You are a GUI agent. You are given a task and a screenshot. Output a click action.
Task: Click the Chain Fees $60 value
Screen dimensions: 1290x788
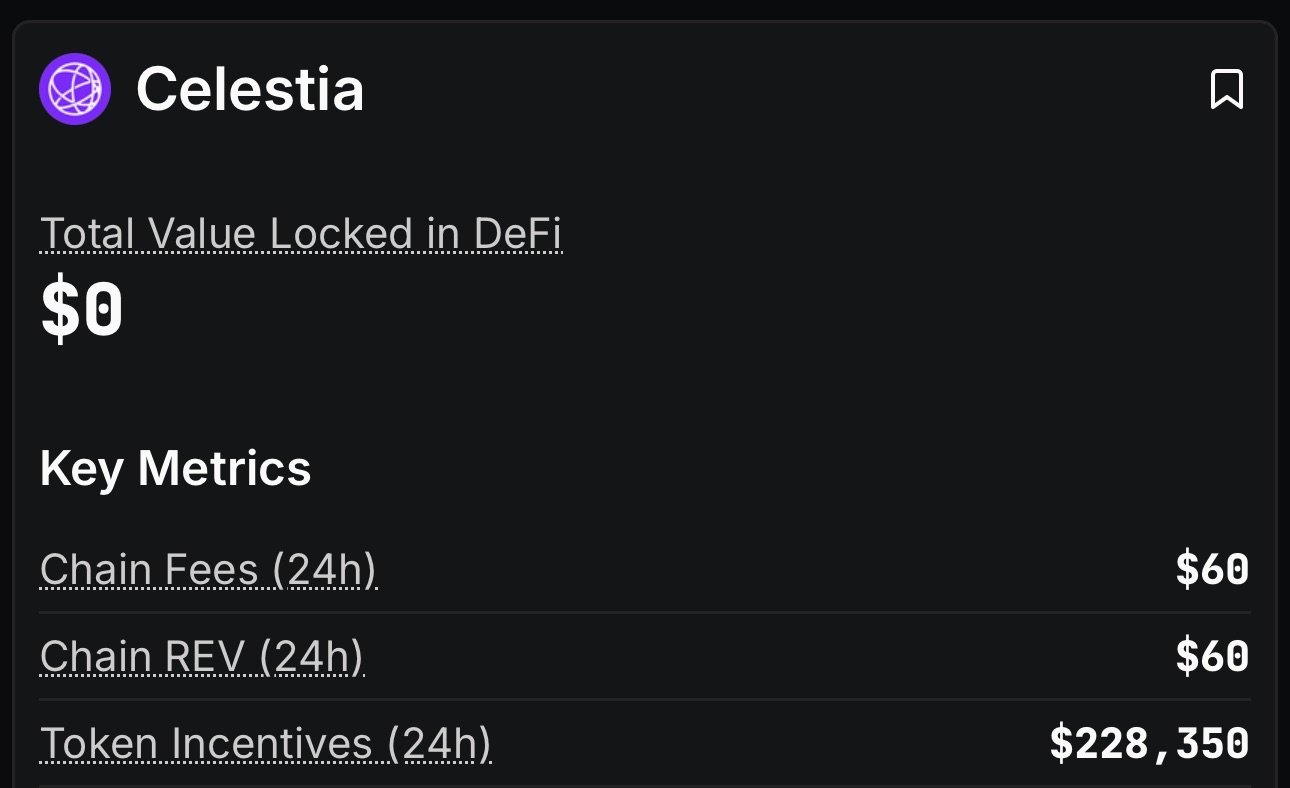point(1212,570)
